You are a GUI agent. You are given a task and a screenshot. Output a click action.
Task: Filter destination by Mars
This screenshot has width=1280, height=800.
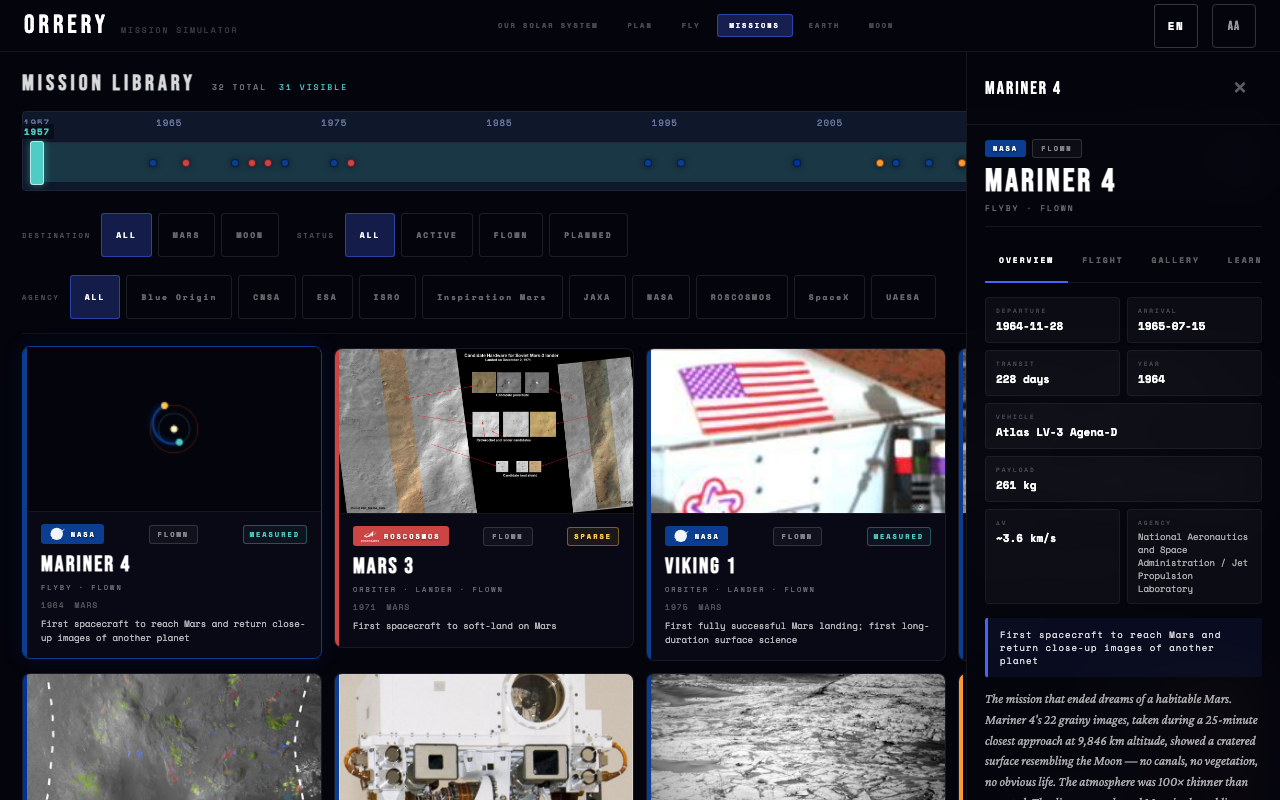(186, 235)
